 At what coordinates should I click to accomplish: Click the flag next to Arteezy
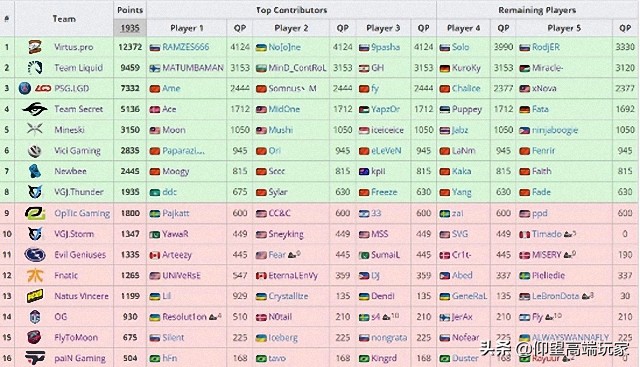click(x=155, y=256)
